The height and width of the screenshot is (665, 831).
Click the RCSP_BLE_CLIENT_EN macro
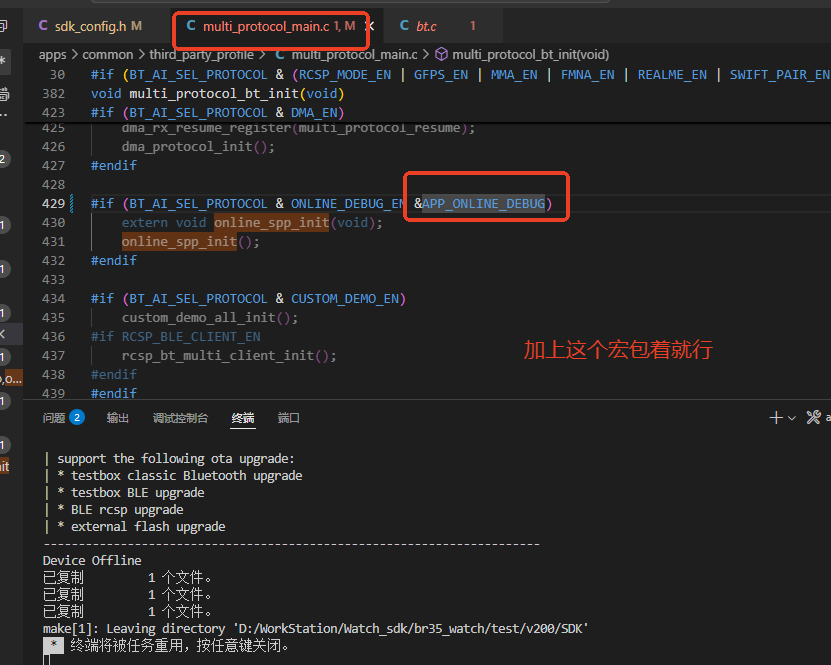(x=191, y=336)
